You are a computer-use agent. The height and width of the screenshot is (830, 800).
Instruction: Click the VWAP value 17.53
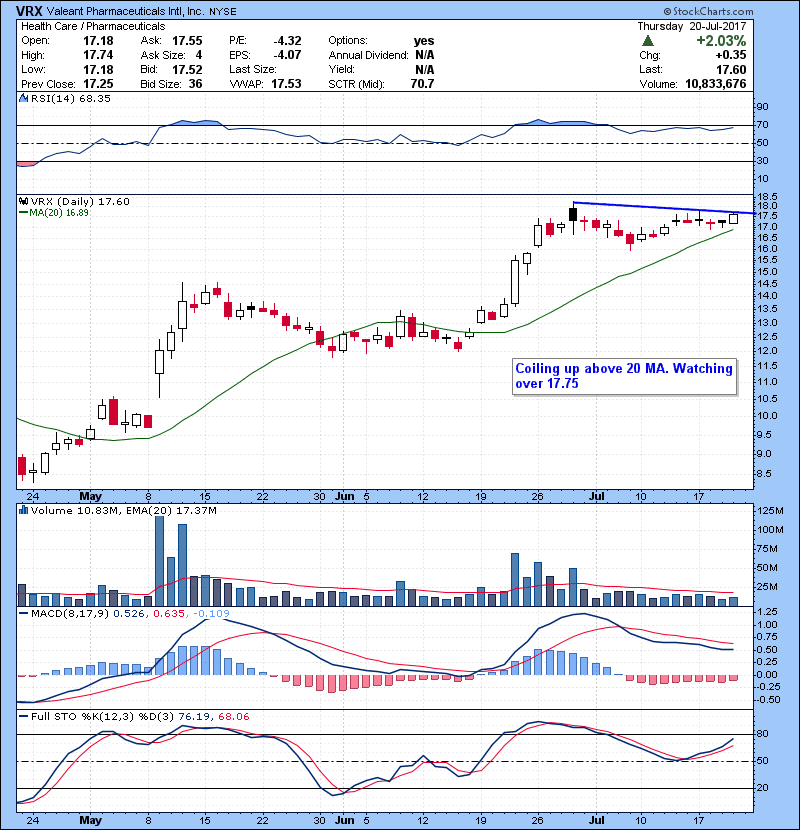(x=286, y=84)
